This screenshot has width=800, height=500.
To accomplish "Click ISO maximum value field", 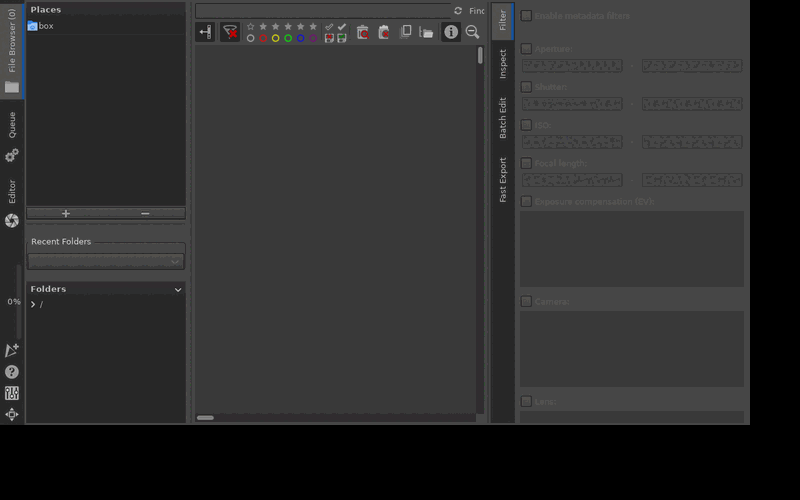I will pyautogui.click(x=692, y=142).
